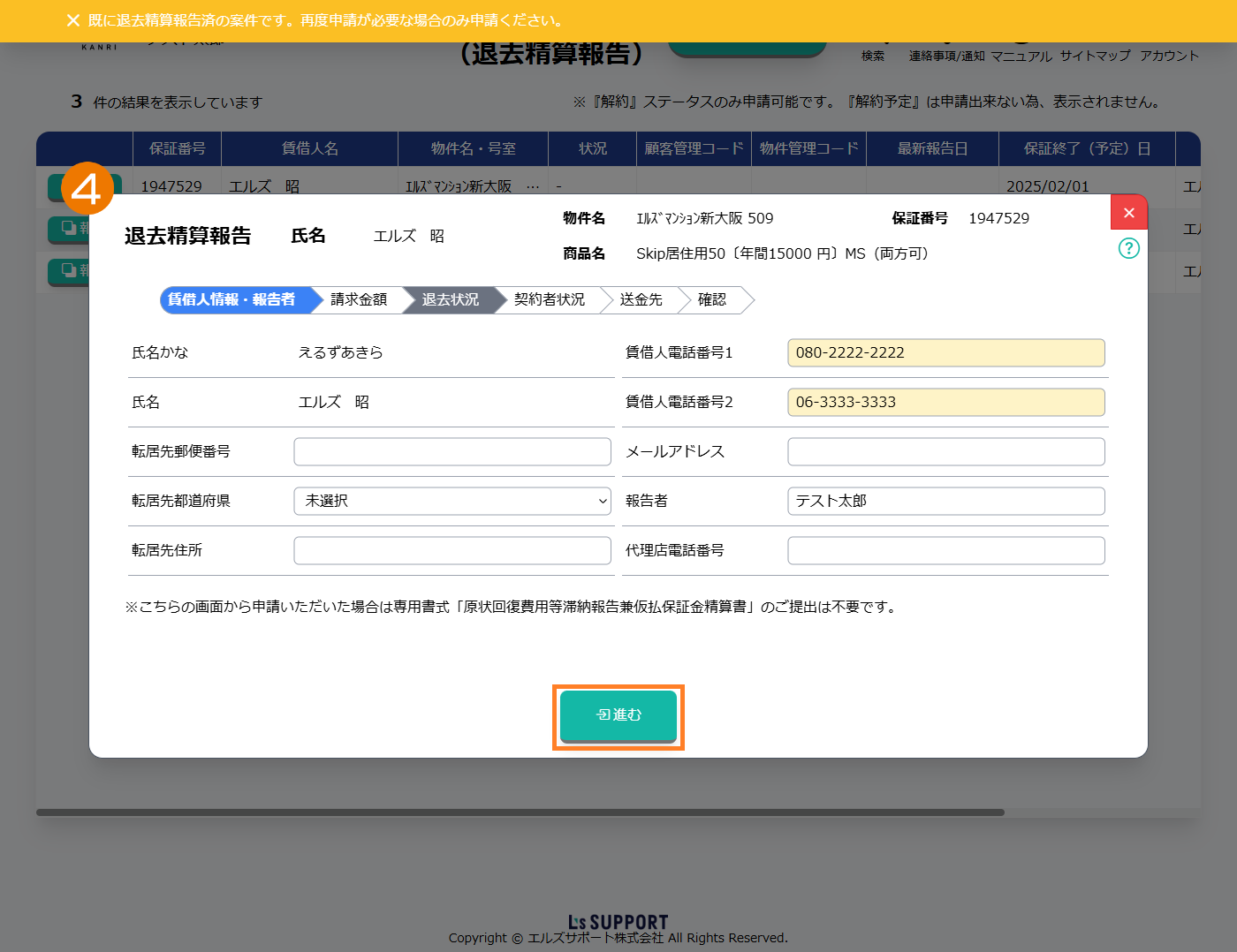Close the 退去精算報告 dialog with red X

1128,213
